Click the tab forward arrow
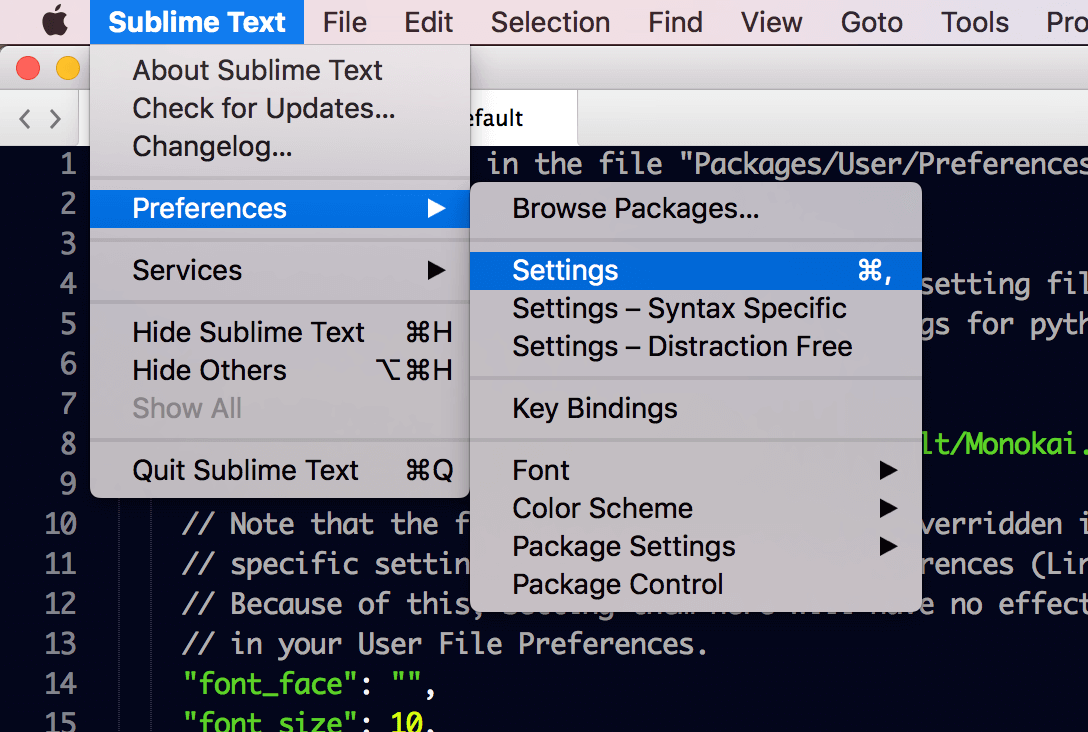The image size is (1088, 732). [x=56, y=119]
